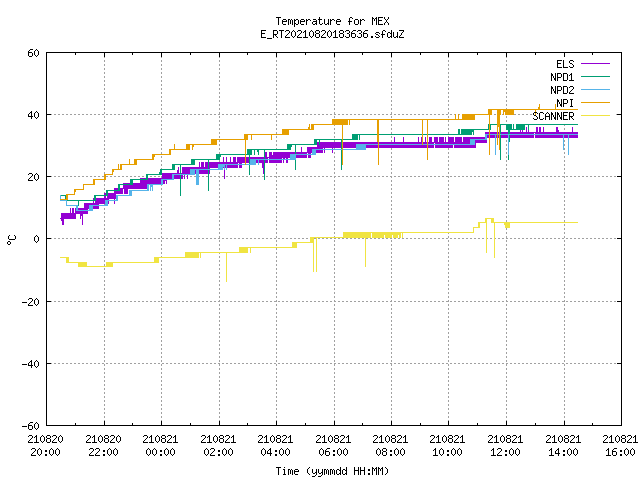Click the NPD1 legend label
The height and width of the screenshot is (480, 640).
point(562,77)
